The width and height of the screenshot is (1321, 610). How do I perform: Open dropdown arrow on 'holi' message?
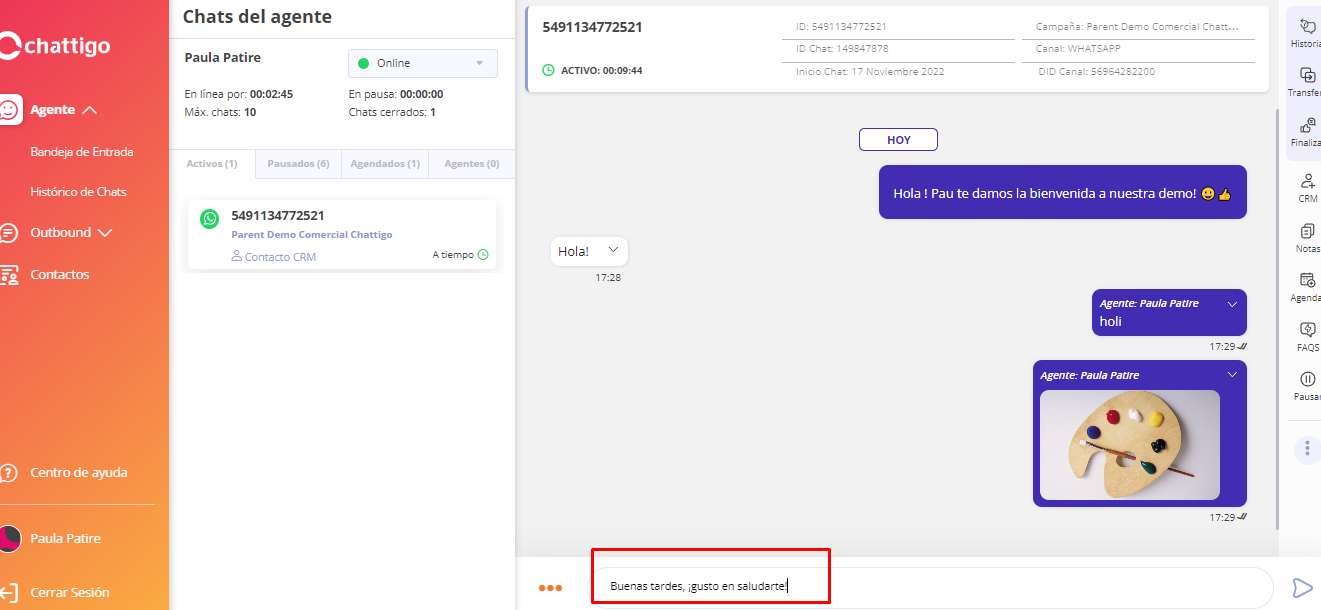[1232, 304]
